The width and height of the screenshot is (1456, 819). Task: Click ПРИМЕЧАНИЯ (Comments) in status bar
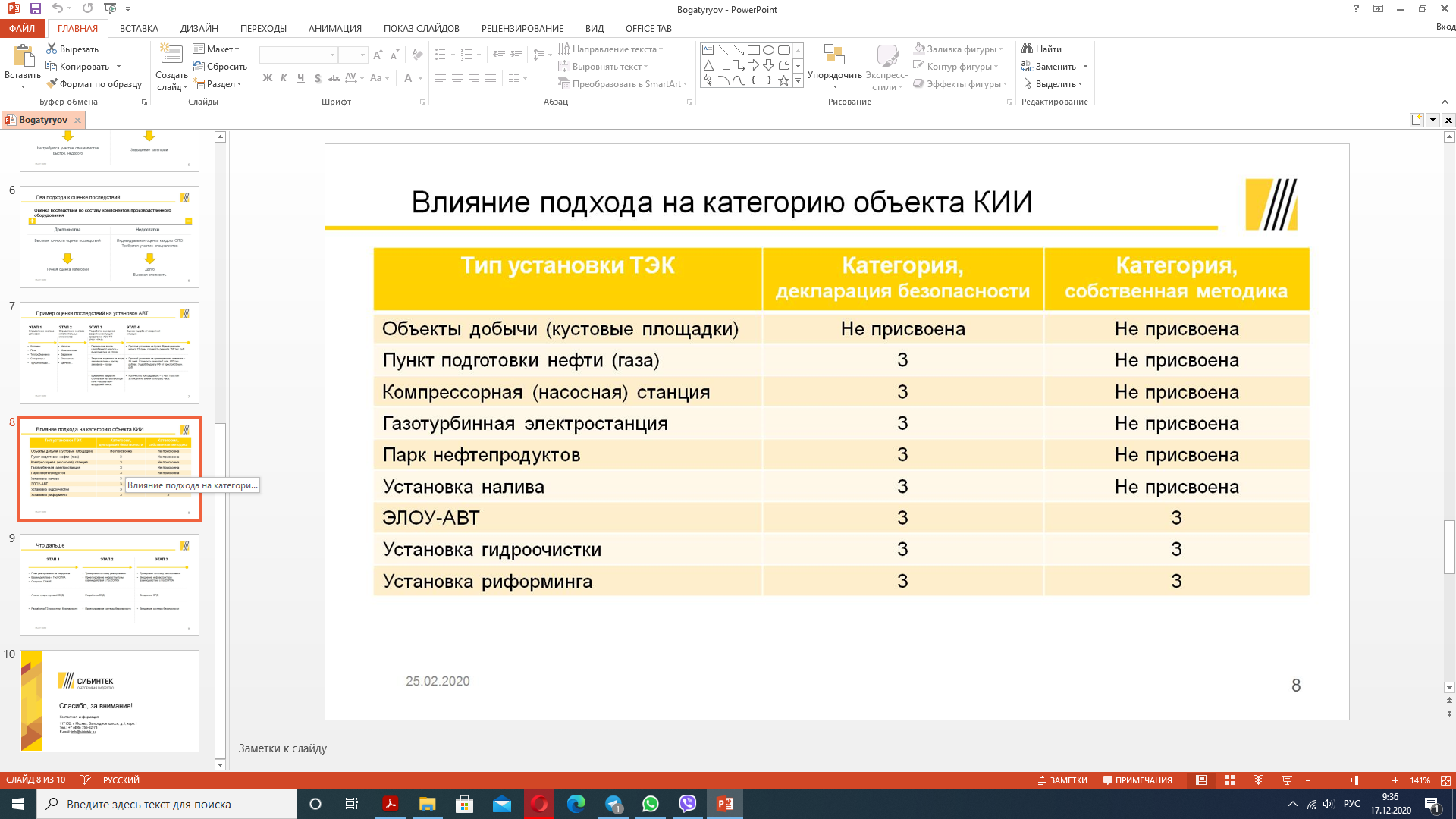coord(1137,780)
